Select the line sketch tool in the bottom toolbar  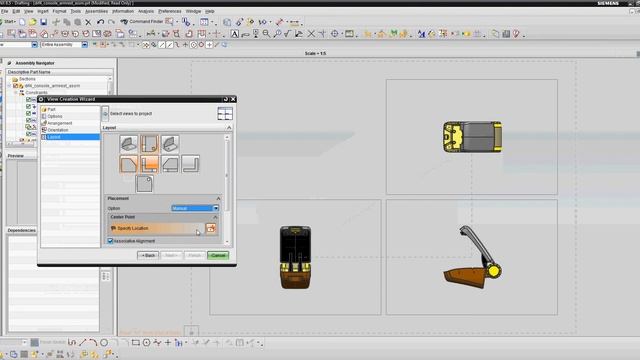point(83,342)
